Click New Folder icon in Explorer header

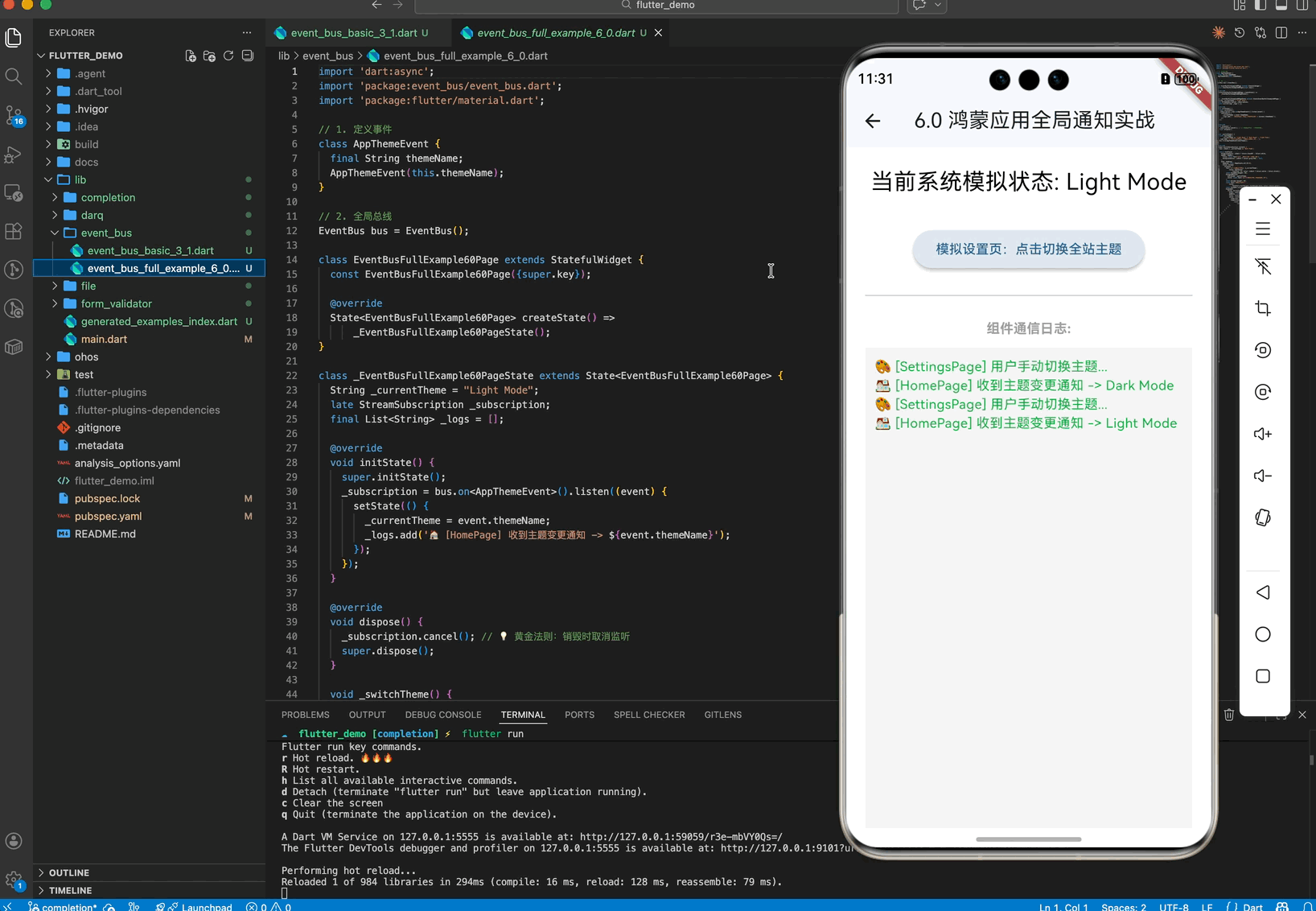[x=209, y=56]
